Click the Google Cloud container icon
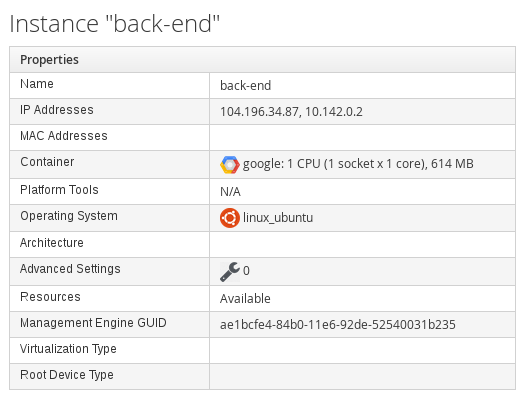Viewport: 529px width, 399px height. (x=230, y=165)
